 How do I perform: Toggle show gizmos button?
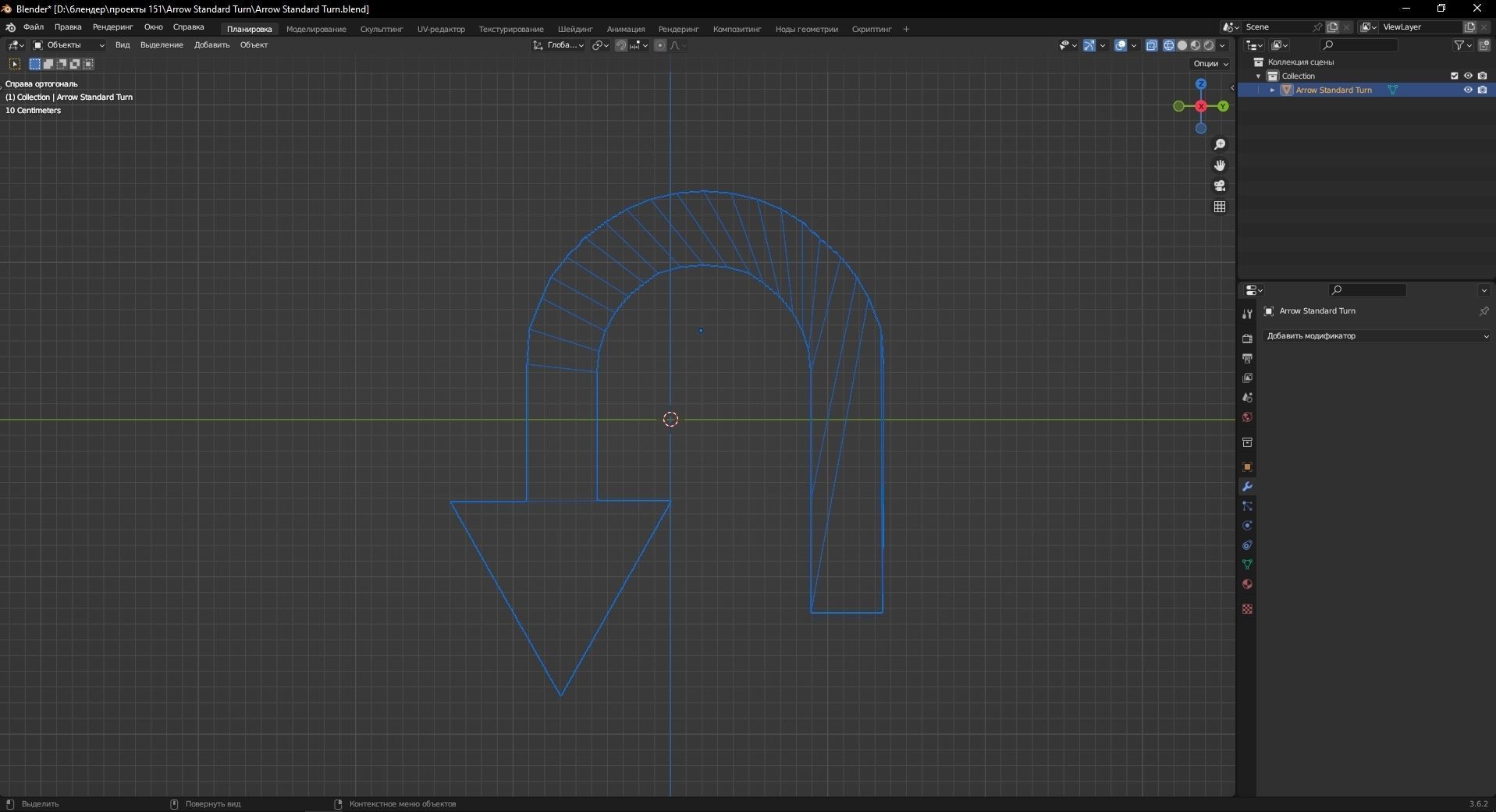(1089, 45)
